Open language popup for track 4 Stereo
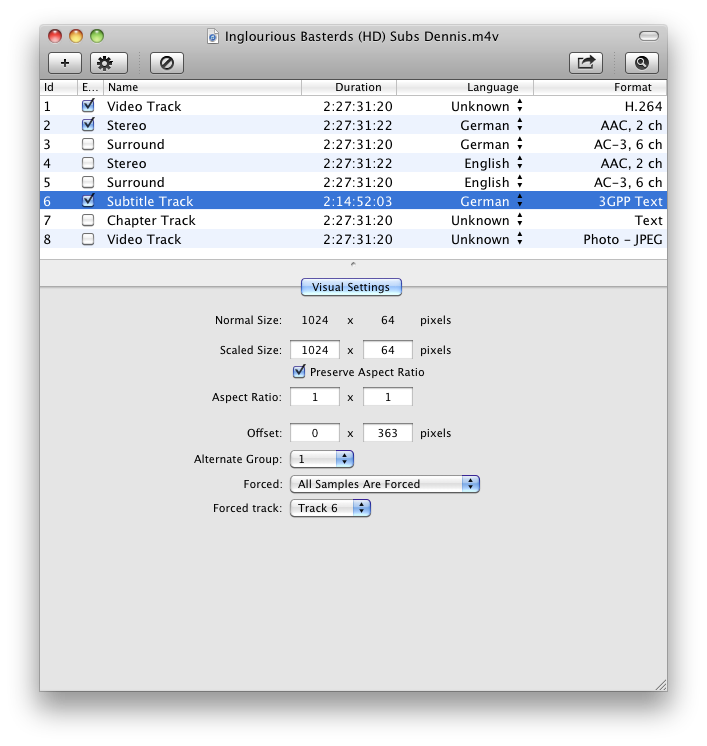The image size is (707, 746). coord(520,163)
